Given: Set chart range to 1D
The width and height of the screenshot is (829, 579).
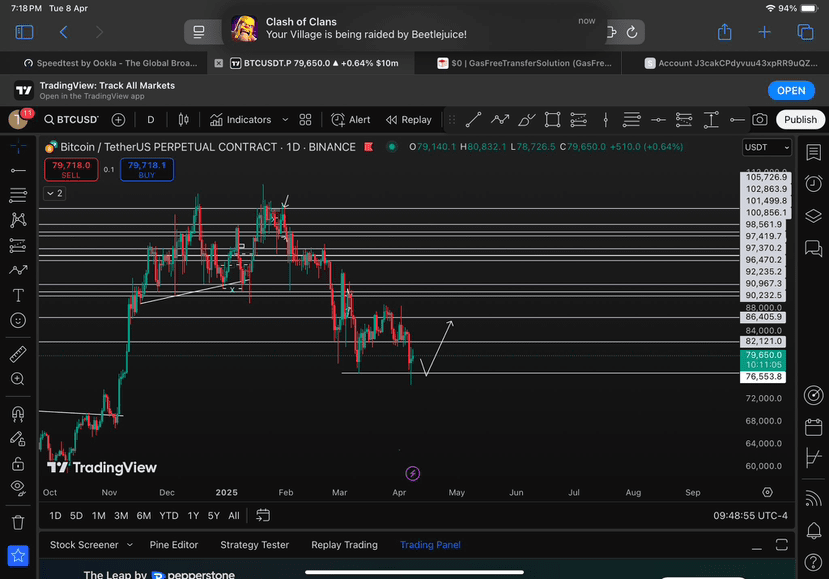Looking at the screenshot, I should 55,516.
